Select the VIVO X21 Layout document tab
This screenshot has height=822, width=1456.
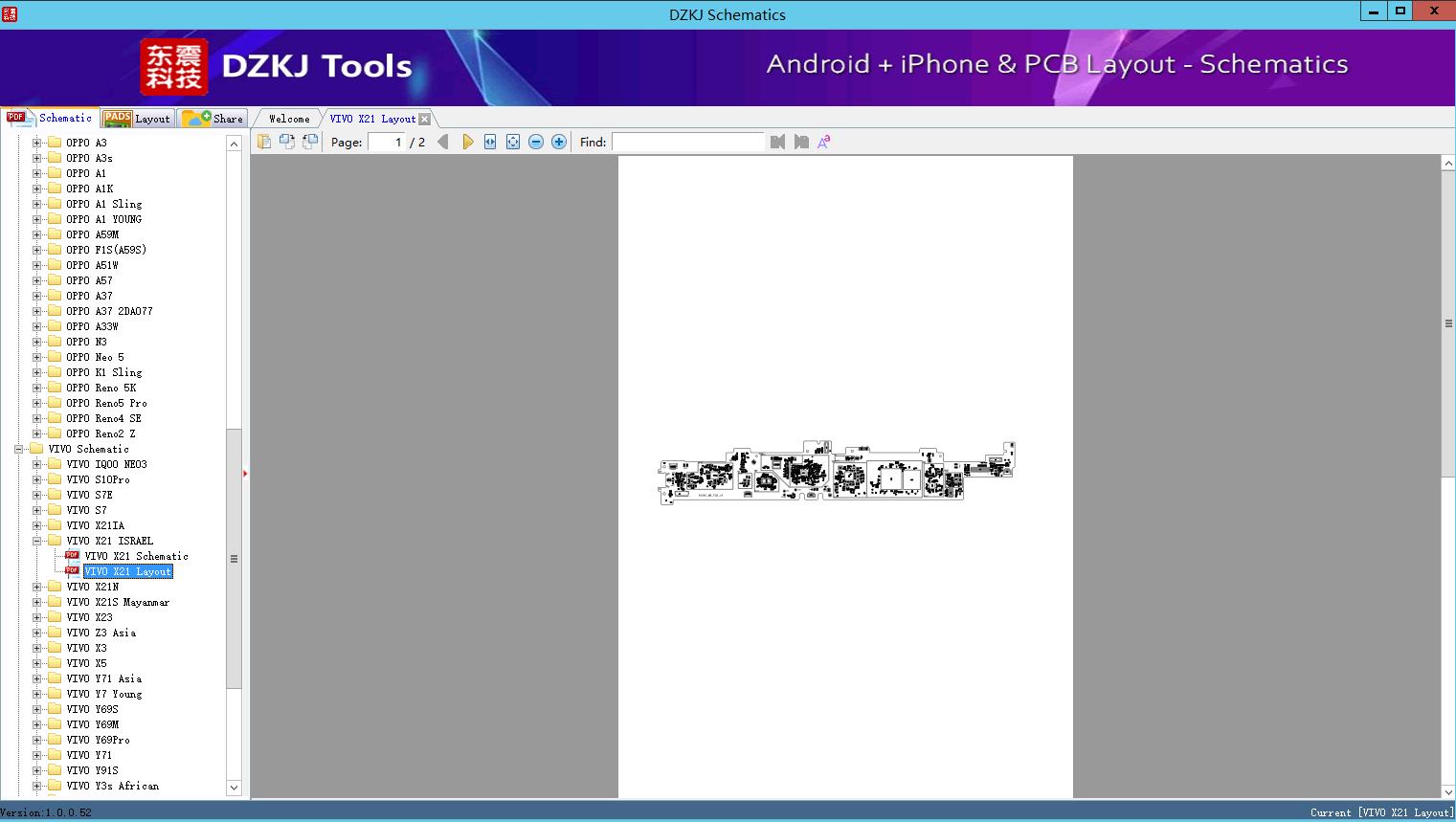(372, 119)
